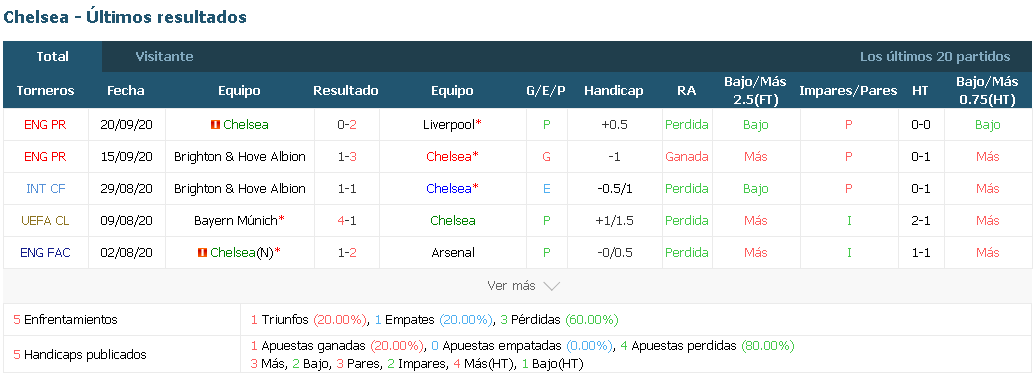Click the ENG PR tournament on 15/09/20
The width and height of the screenshot is (1036, 376).
46,157
